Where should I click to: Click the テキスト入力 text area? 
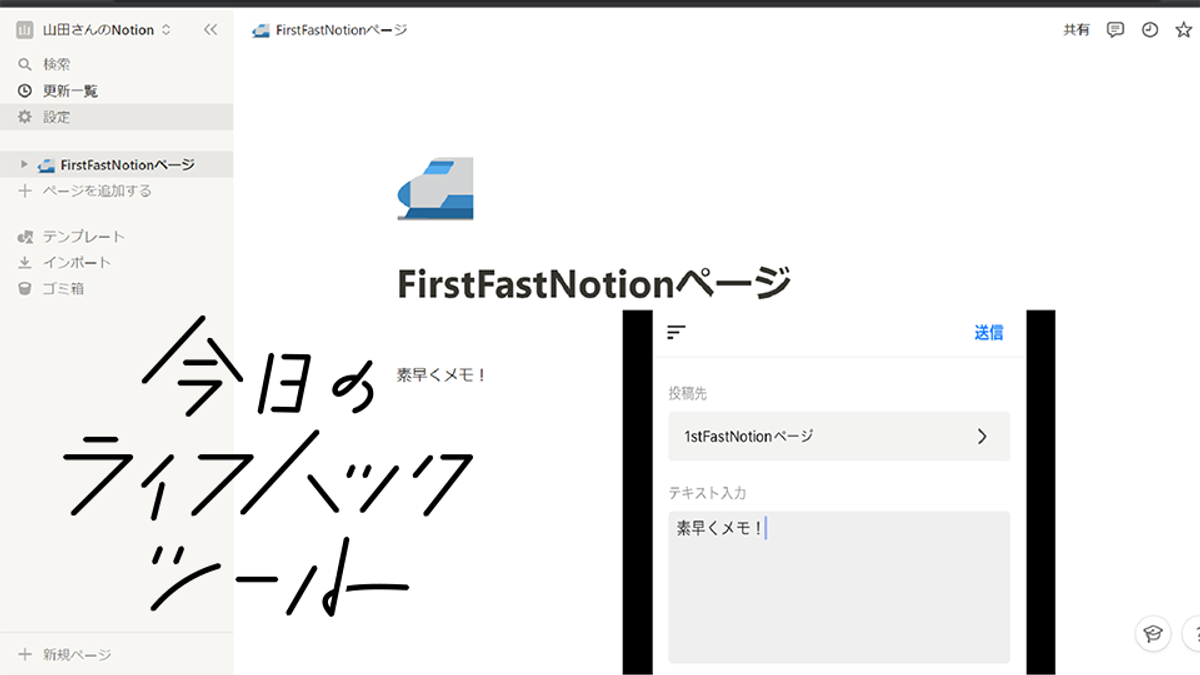pos(839,586)
